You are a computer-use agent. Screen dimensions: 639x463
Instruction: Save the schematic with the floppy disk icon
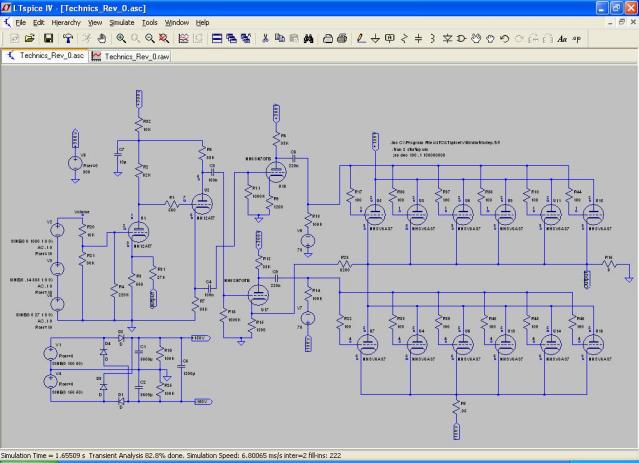tap(48, 39)
